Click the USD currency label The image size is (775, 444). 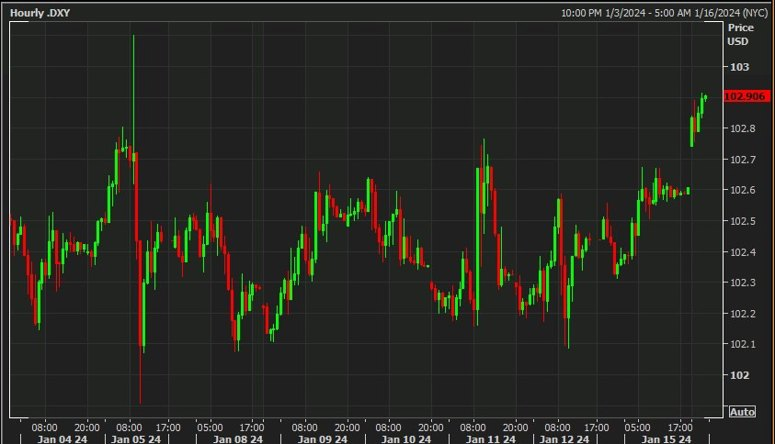tap(737, 42)
